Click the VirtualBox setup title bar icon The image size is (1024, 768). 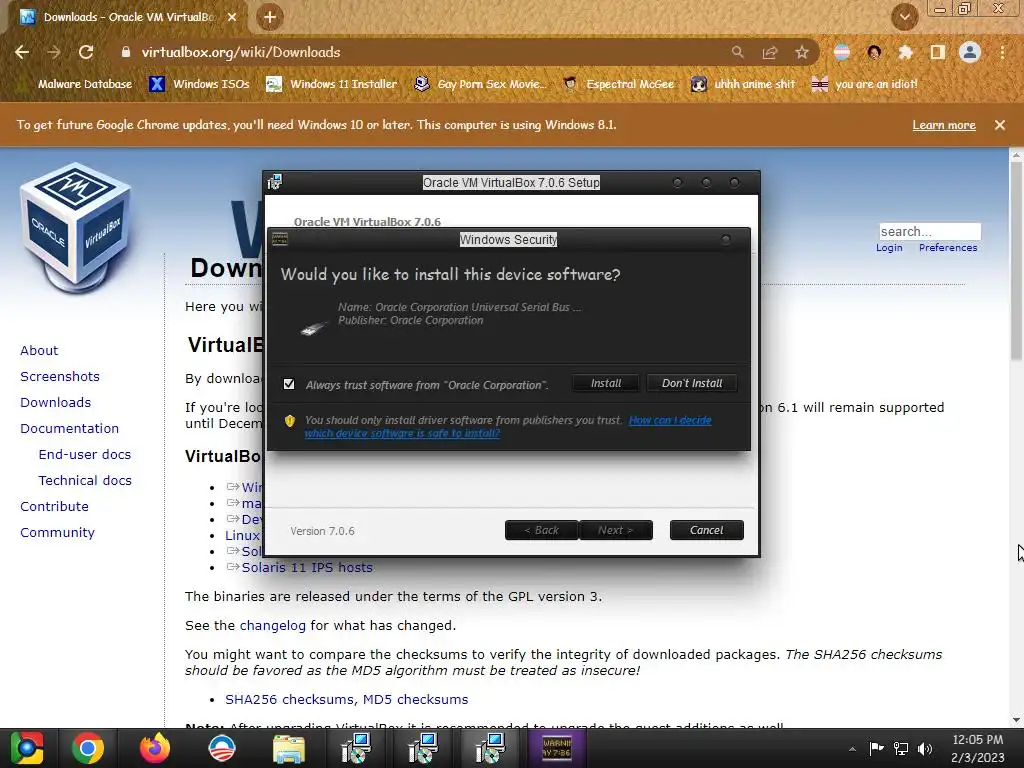click(x=275, y=182)
